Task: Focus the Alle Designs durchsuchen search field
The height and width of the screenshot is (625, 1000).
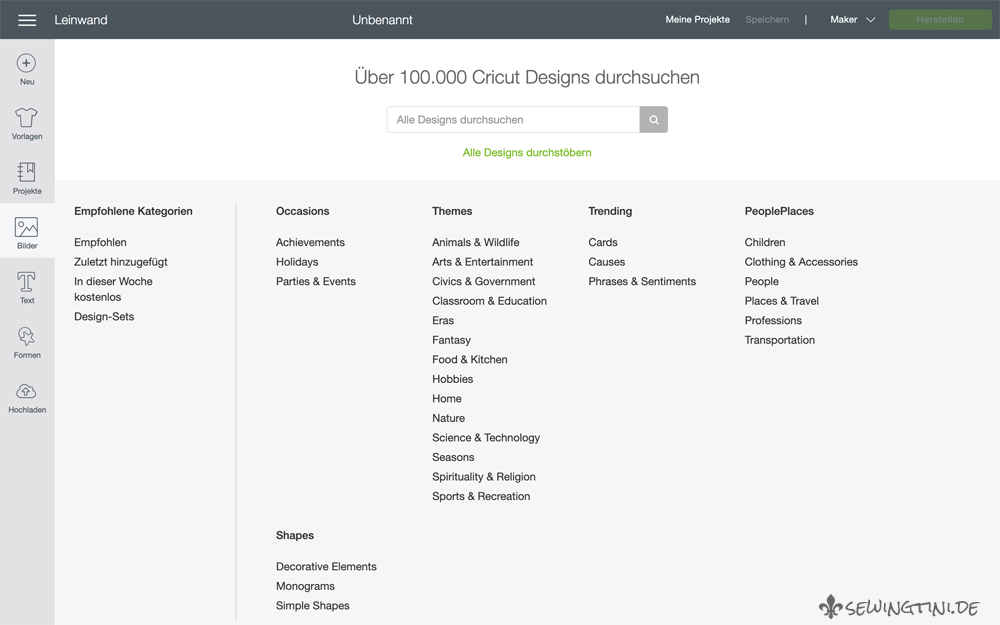Action: tap(513, 119)
